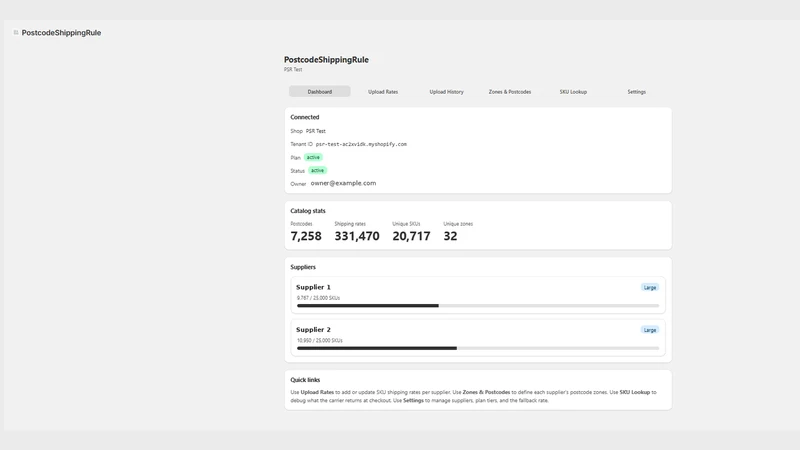Open the SKU Lookup tab

pyautogui.click(x=573, y=92)
